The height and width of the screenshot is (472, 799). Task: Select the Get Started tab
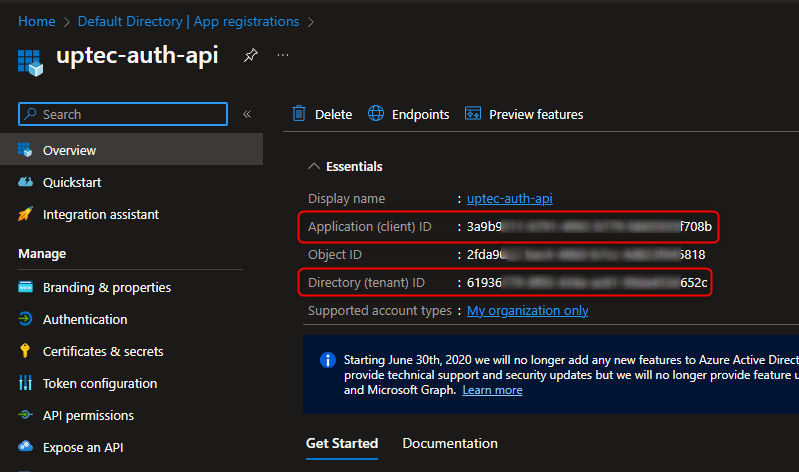341,443
